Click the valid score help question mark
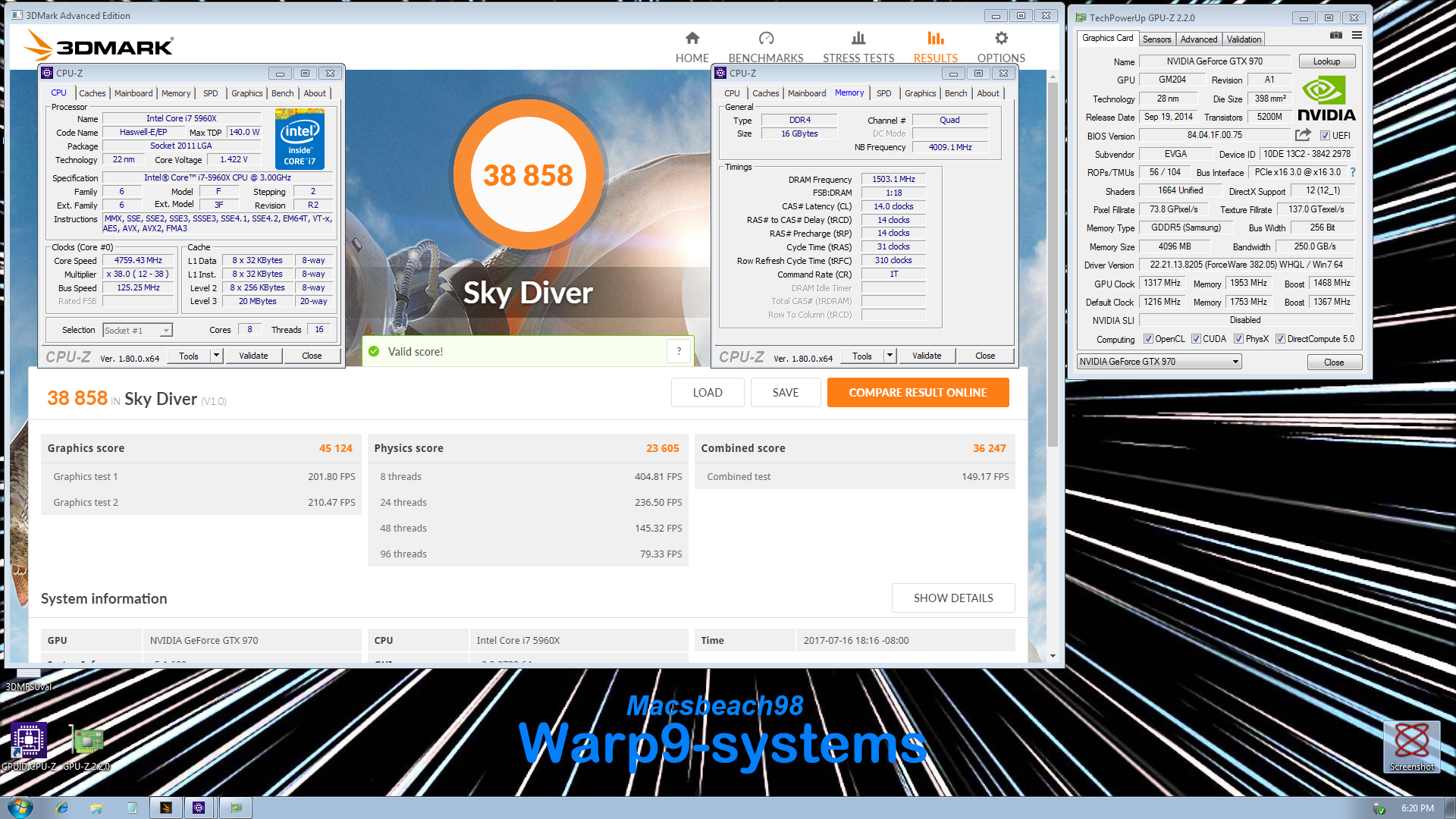Viewport: 1456px width, 819px height. coord(679,351)
